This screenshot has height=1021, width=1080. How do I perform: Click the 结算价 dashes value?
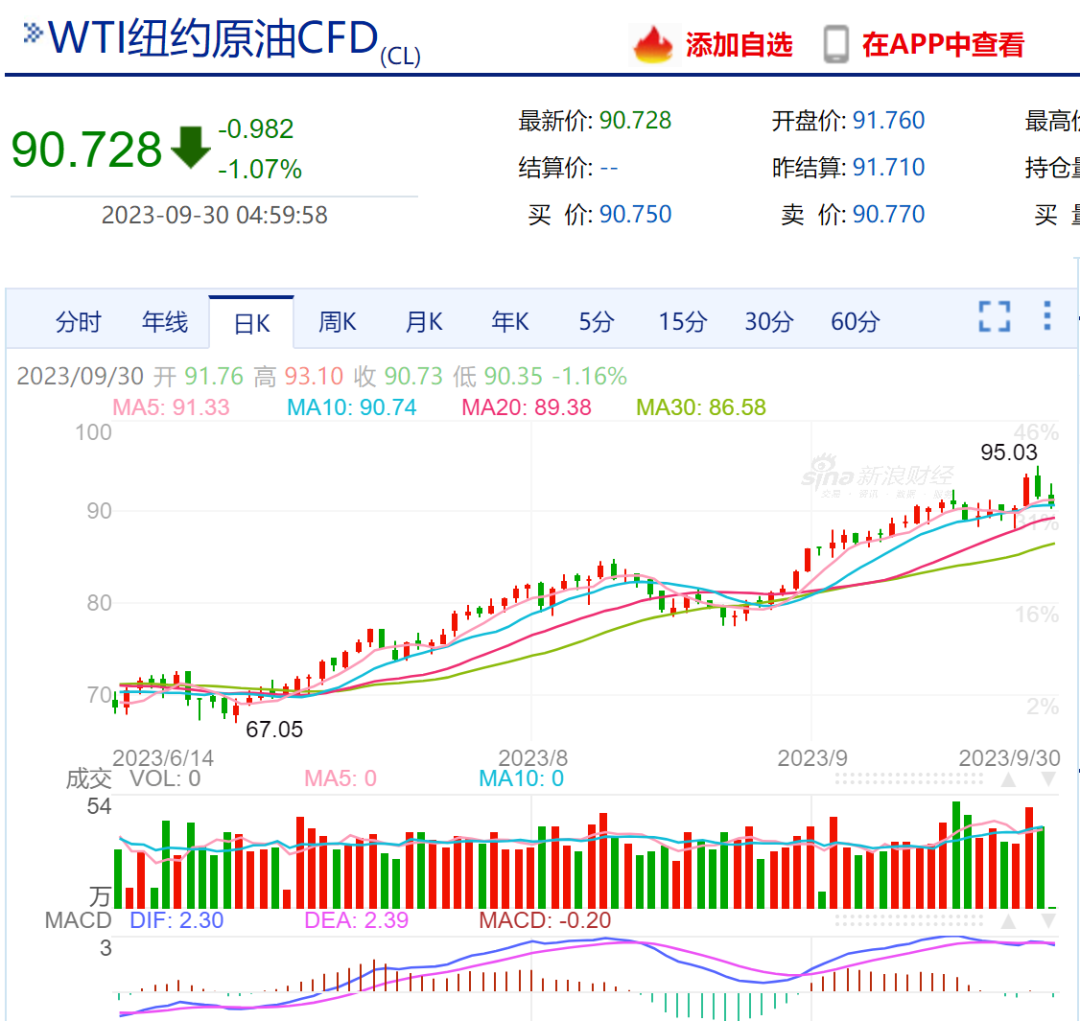(609, 167)
